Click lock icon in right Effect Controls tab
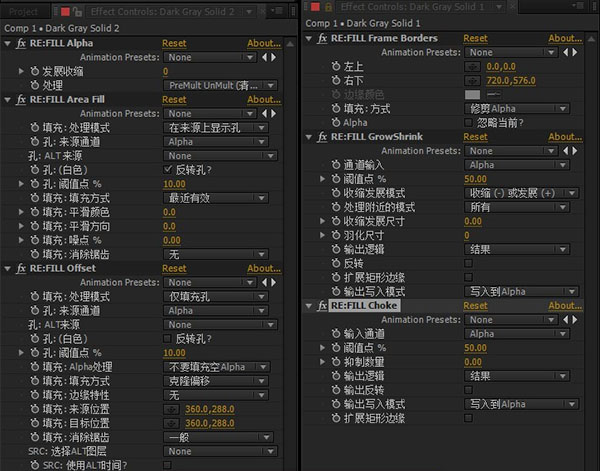600x471 pixels. 328,7
